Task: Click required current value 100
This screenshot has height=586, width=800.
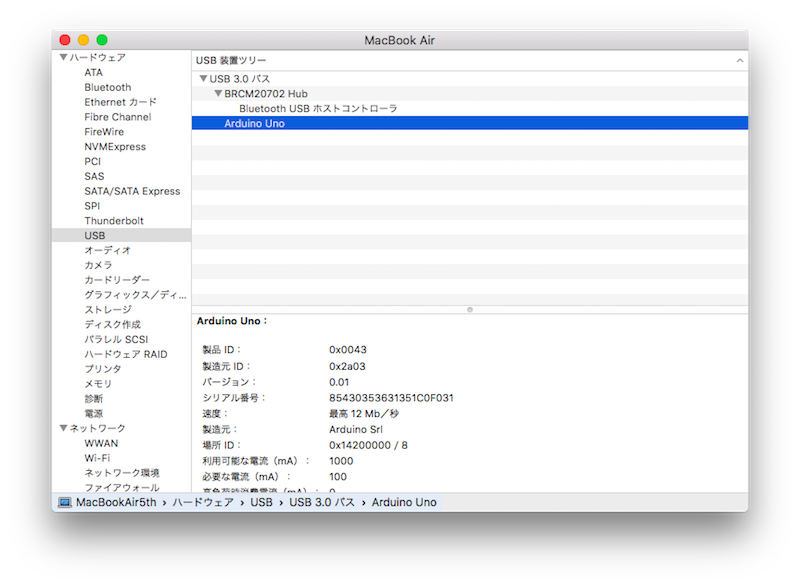Action: pyautogui.click(x=338, y=476)
